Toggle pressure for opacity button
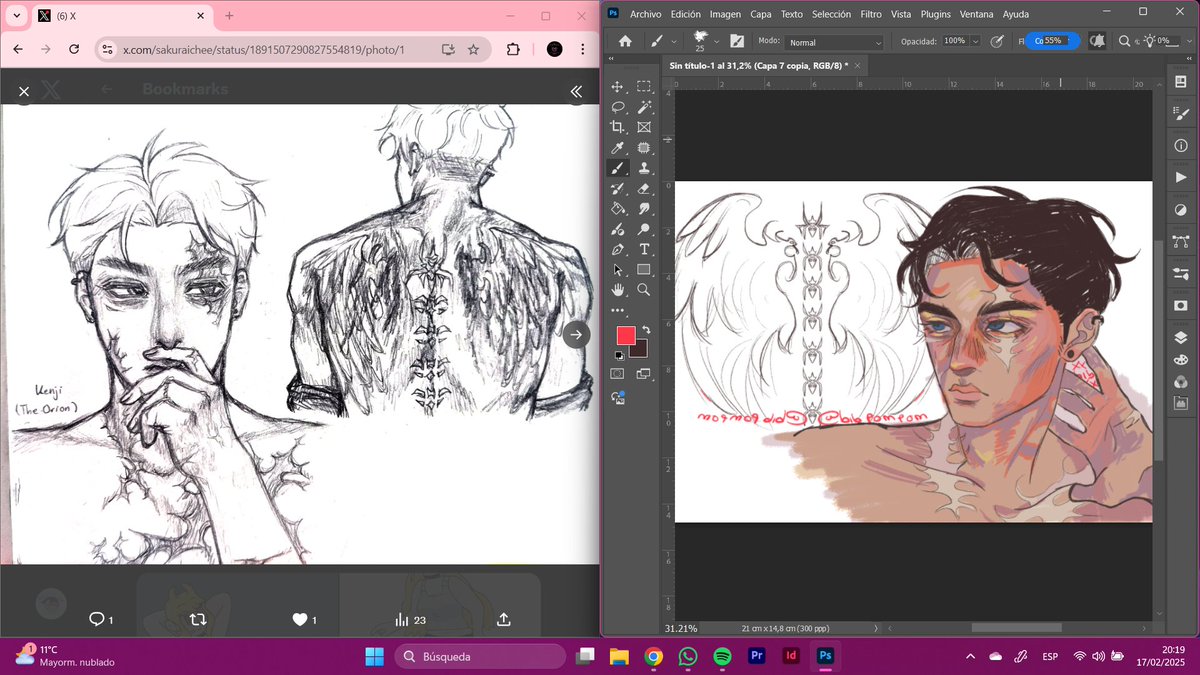Image resolution: width=1200 pixels, height=675 pixels. 996,41
